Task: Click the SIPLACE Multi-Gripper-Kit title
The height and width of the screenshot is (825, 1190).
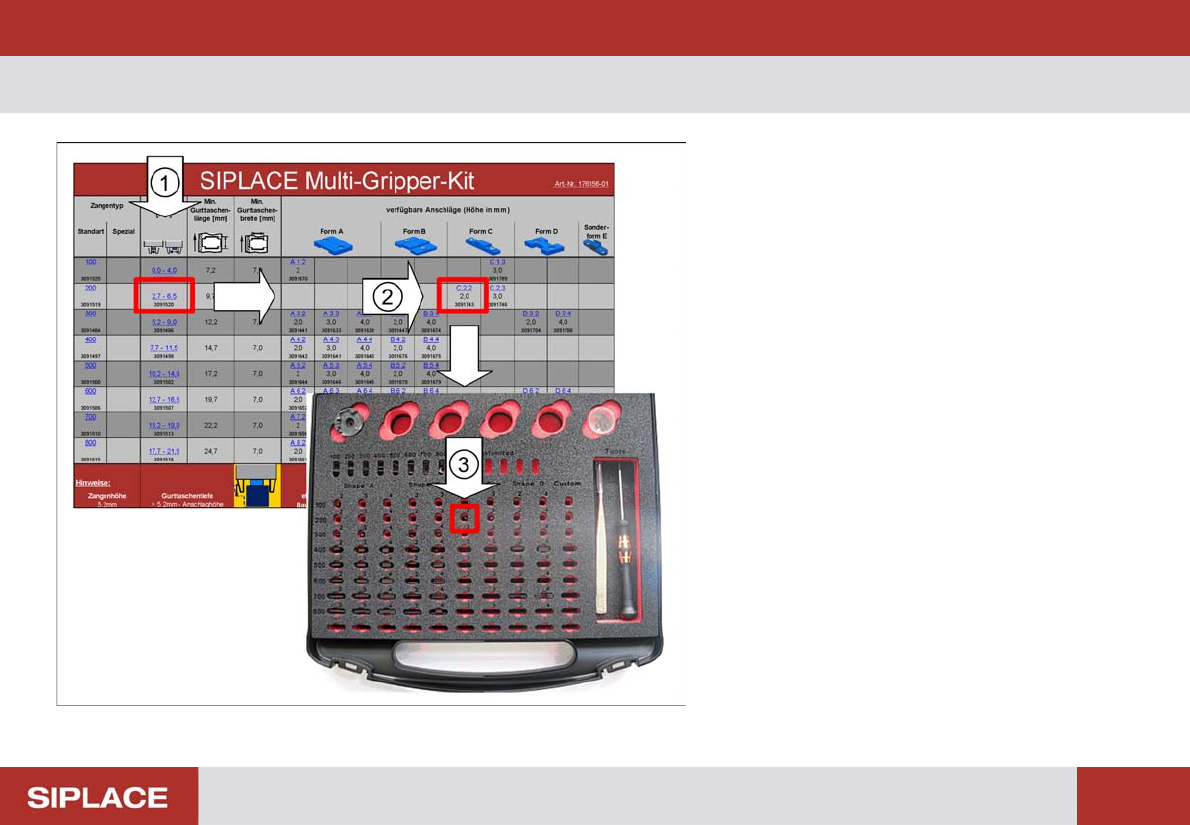Action: [x=337, y=181]
